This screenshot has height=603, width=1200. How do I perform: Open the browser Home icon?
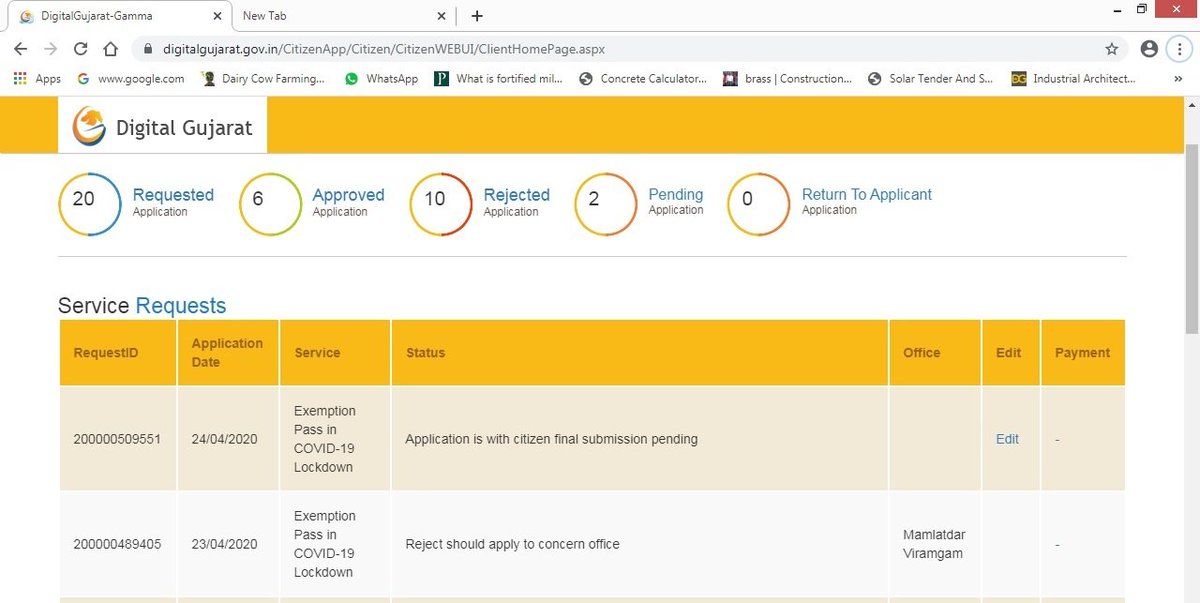[112, 48]
